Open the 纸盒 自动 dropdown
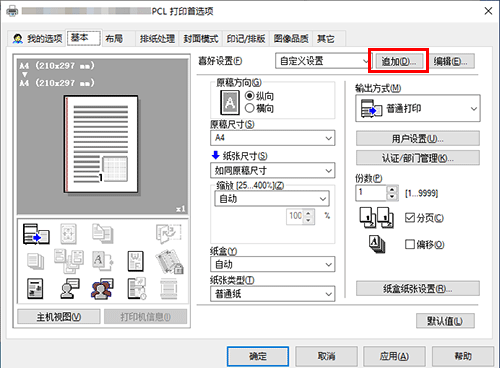 [273, 265]
